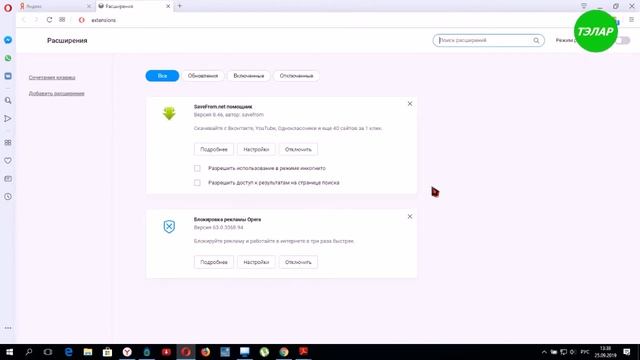640x360 pixels.
Task: Open the tab menu icon in title bar
Action: pos(584,6)
